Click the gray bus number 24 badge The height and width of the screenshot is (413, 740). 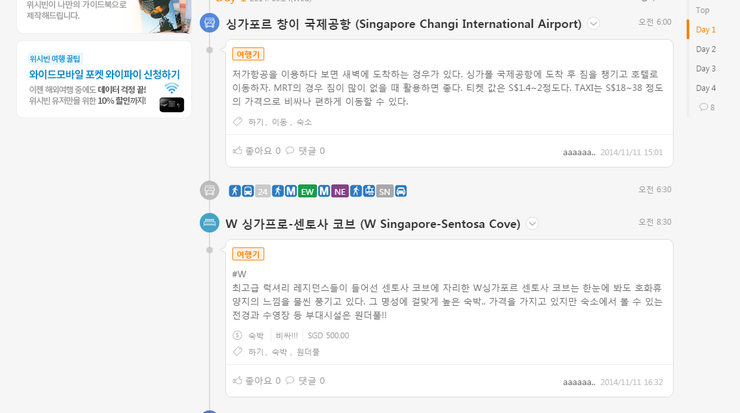click(x=263, y=191)
